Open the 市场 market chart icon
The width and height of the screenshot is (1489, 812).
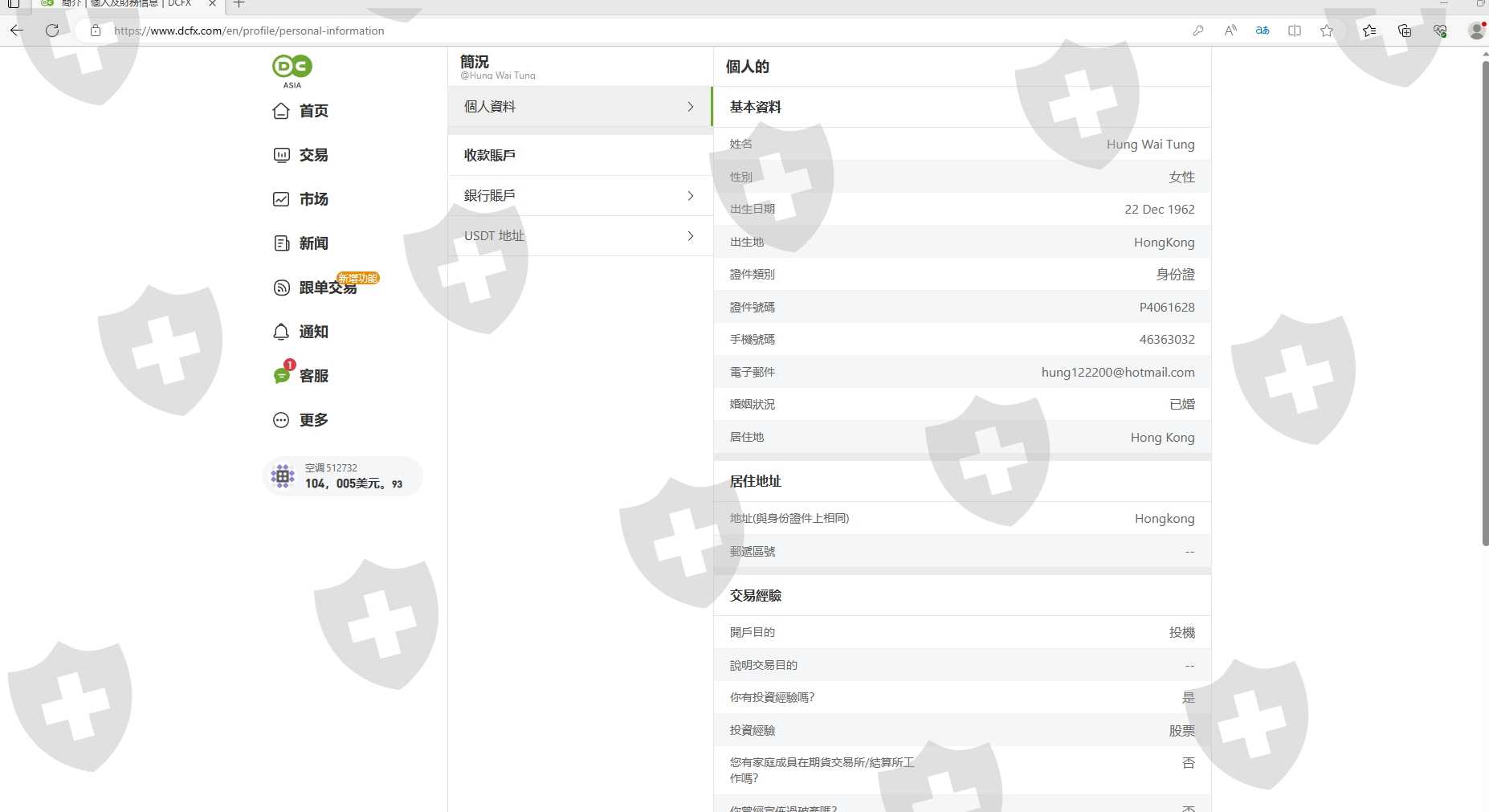coord(281,199)
